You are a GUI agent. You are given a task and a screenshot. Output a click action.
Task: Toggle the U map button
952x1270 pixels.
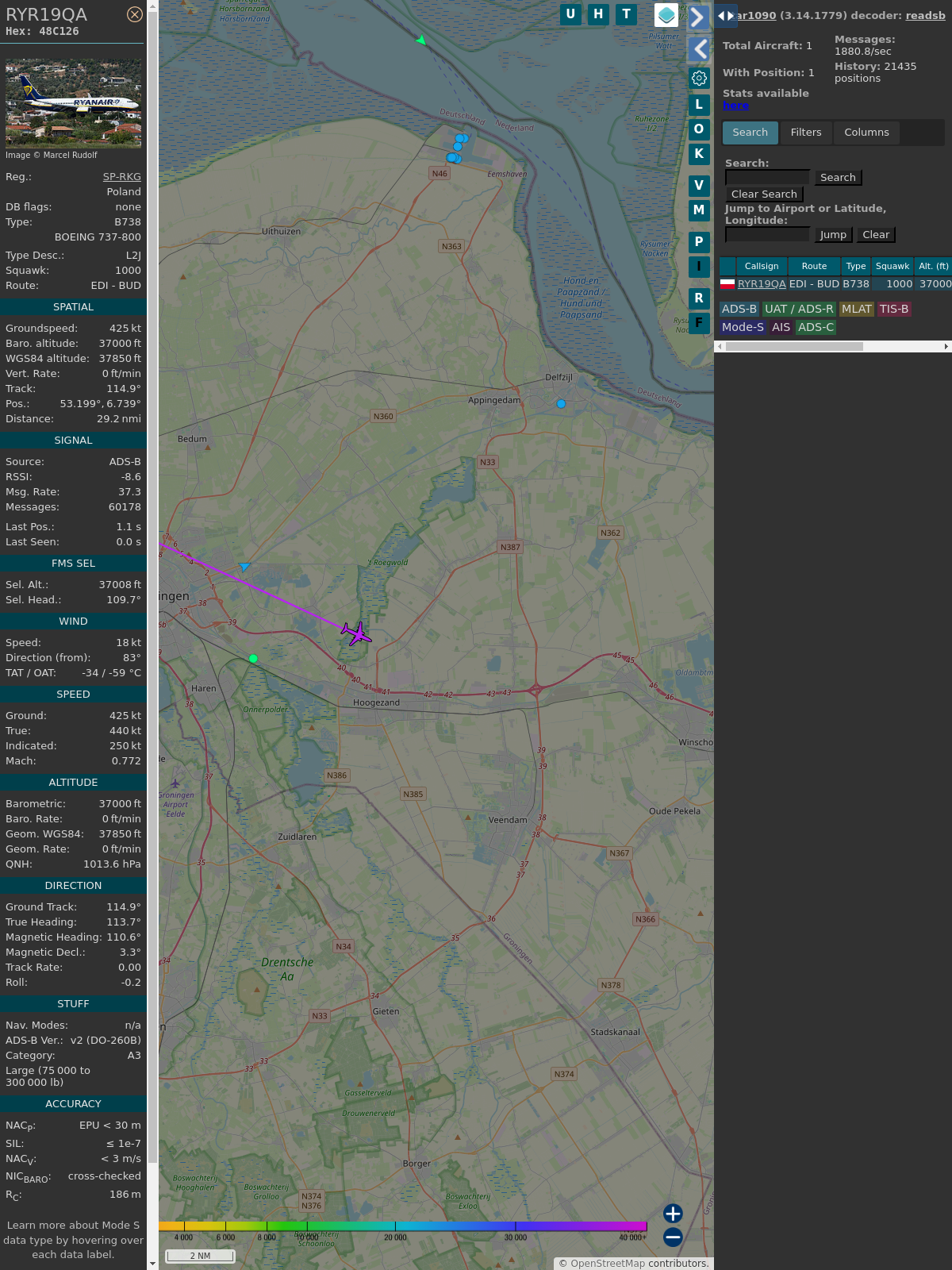tap(570, 14)
